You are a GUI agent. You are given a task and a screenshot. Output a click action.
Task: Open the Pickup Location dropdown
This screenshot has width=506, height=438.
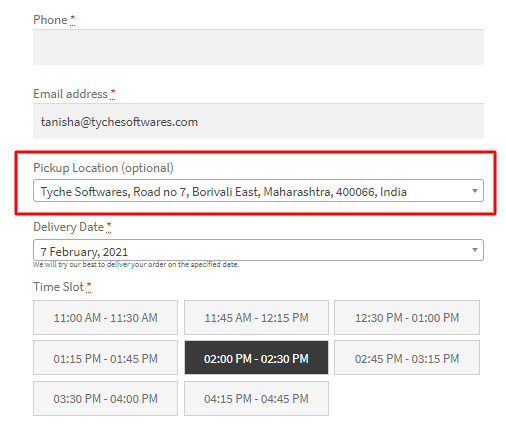258,191
